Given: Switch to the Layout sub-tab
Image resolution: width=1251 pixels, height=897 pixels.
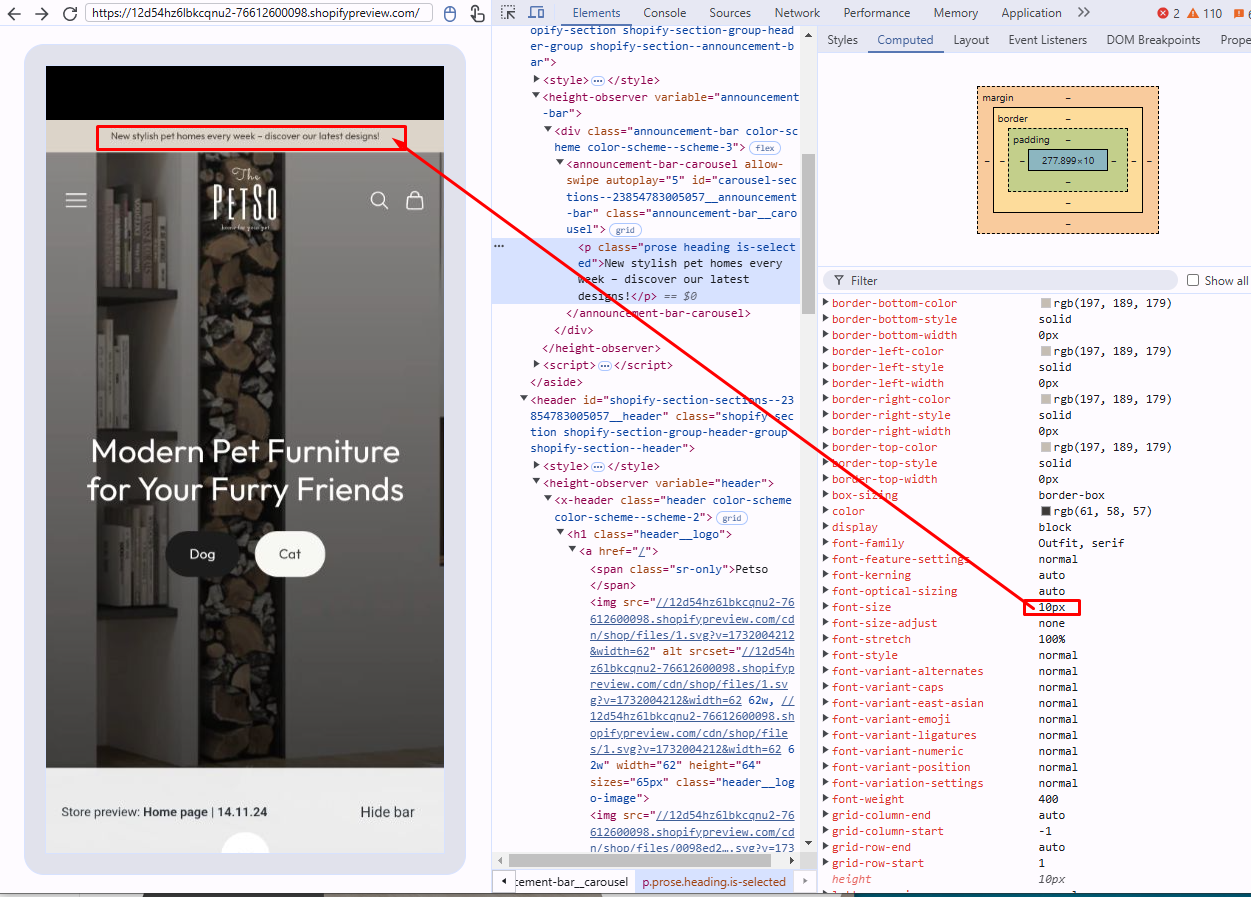Looking at the screenshot, I should [x=971, y=40].
